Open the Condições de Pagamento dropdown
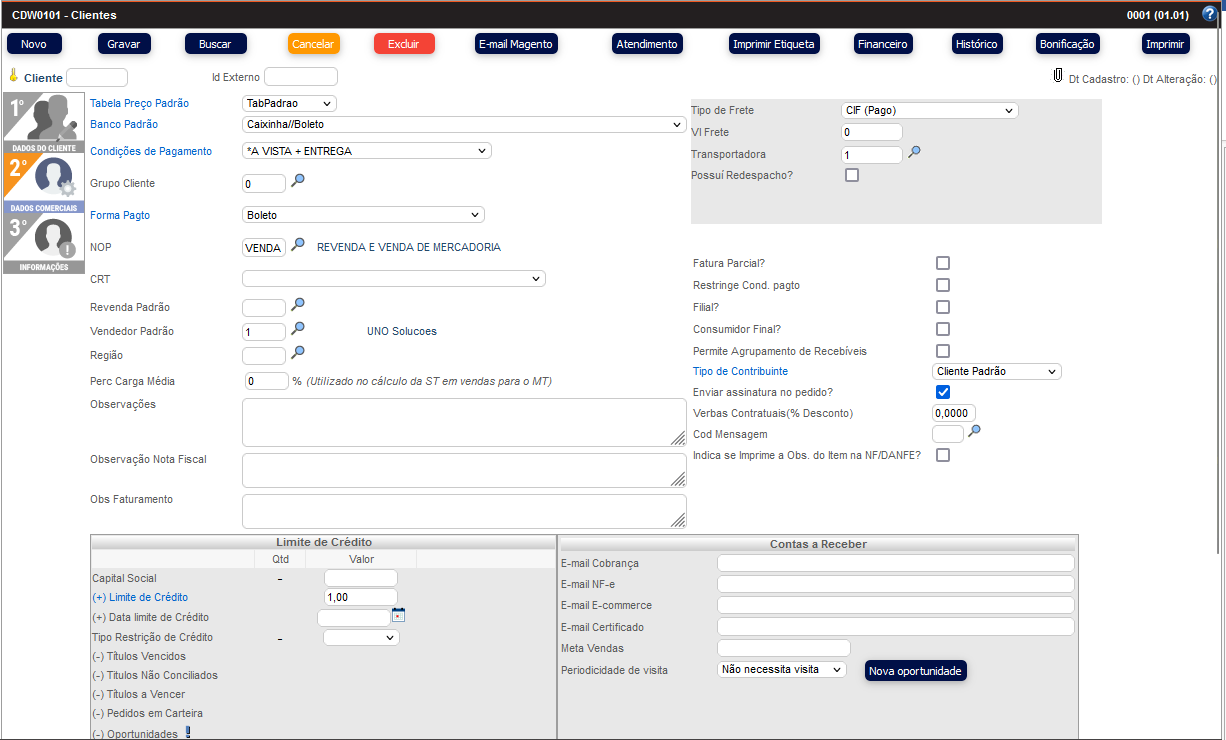This screenshot has width=1226, height=740. [367, 151]
